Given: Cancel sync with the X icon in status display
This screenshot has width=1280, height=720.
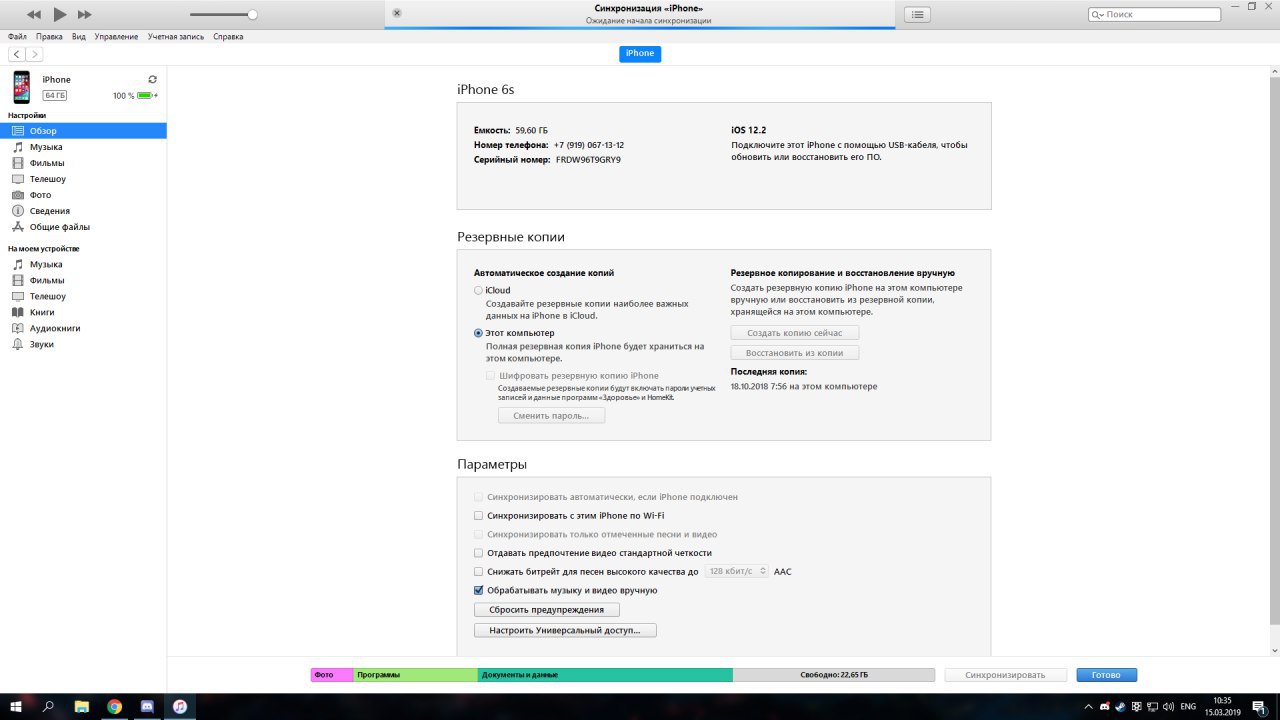Looking at the screenshot, I should [397, 13].
